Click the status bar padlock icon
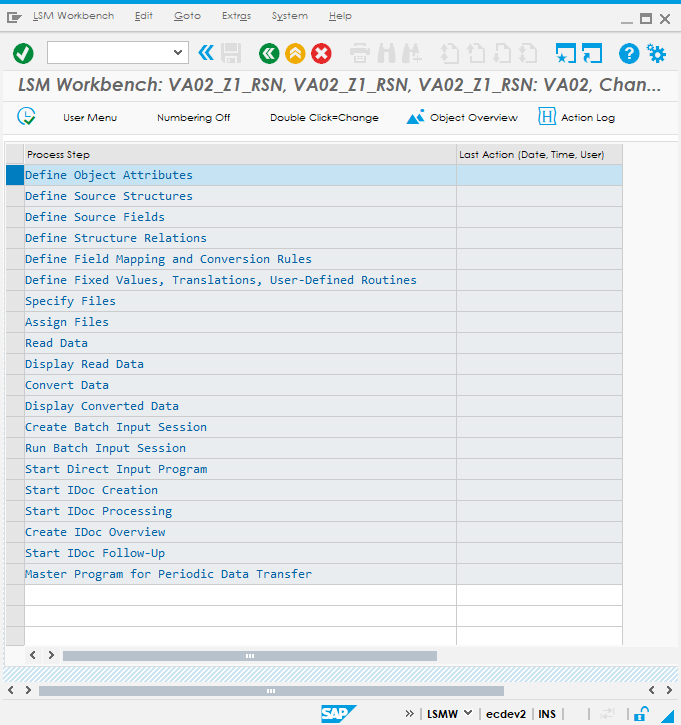This screenshot has height=725, width=681. click(641, 713)
